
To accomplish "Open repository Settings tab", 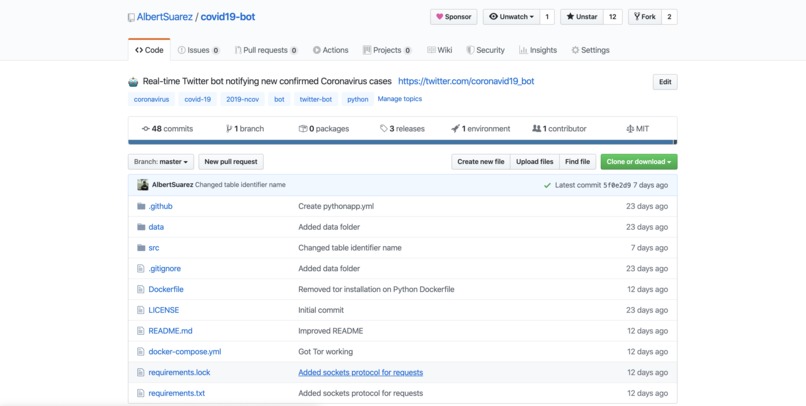I will [590, 50].
